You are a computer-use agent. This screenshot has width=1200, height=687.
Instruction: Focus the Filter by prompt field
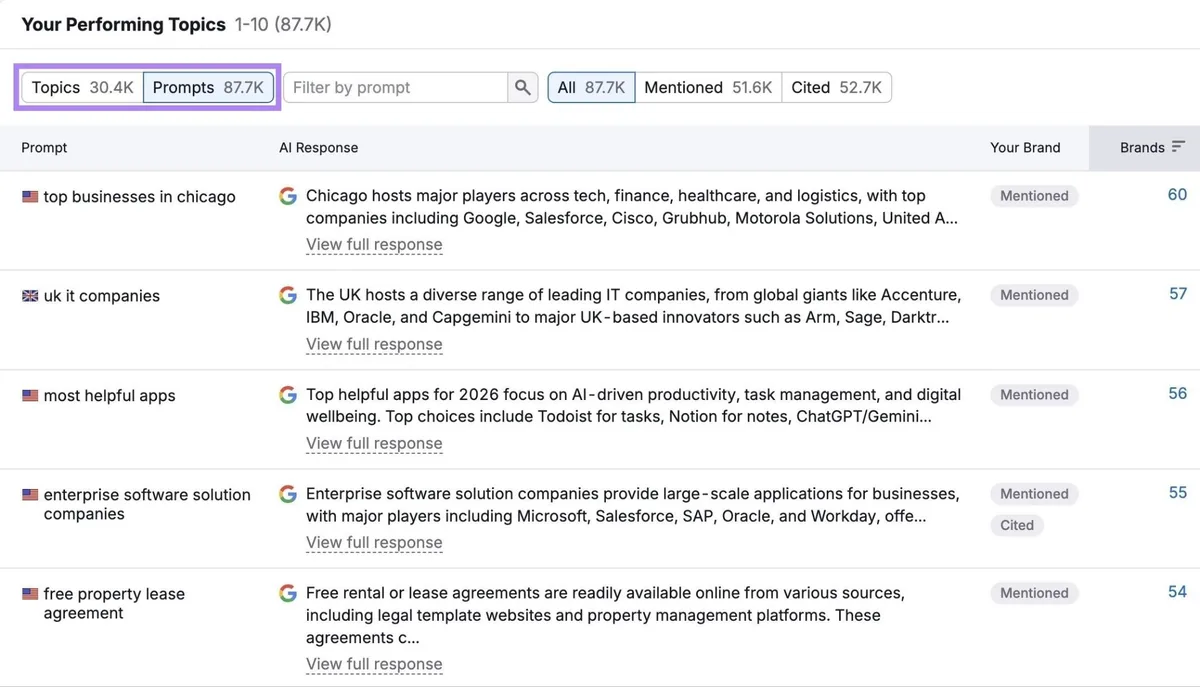coord(396,88)
